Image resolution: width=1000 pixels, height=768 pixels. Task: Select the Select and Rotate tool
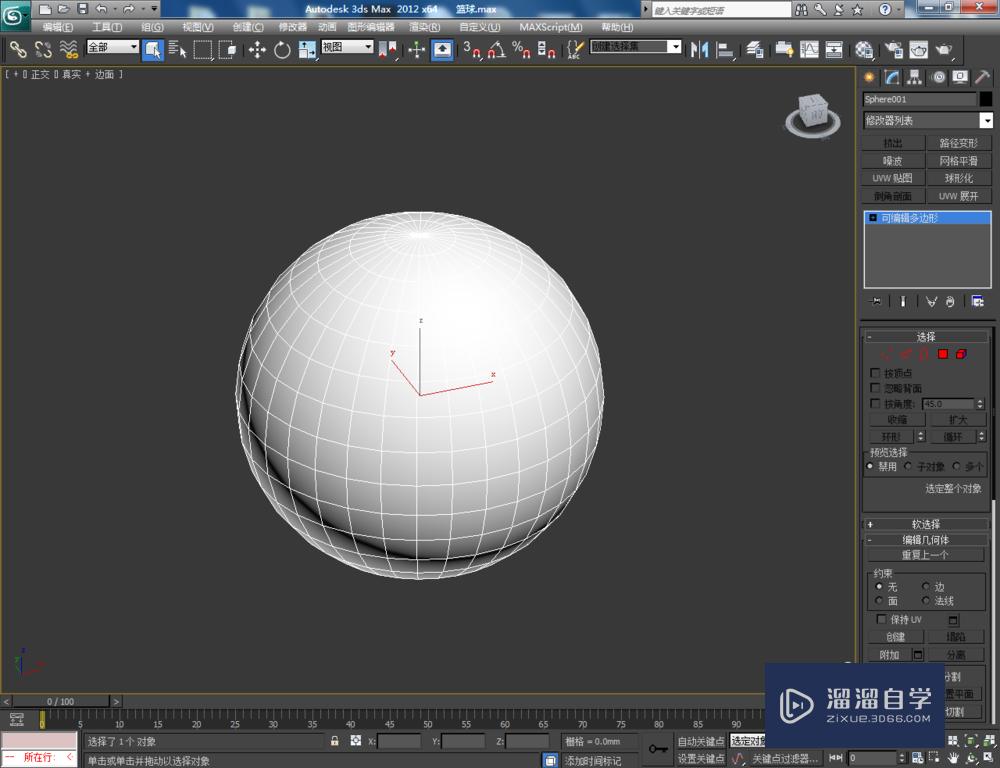click(x=282, y=50)
